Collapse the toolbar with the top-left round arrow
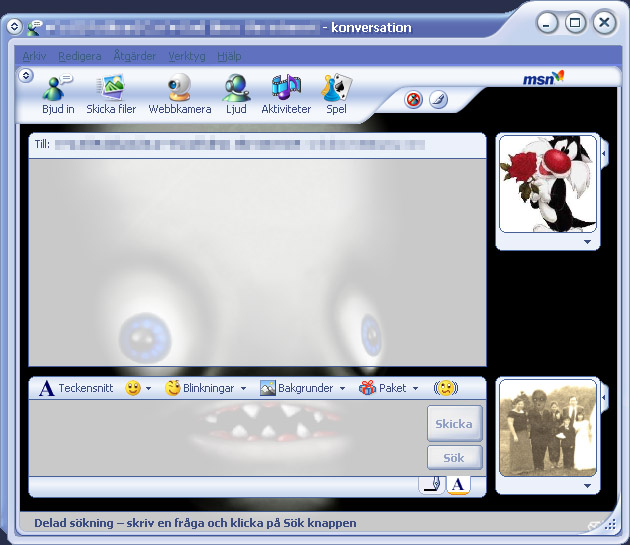 pyautogui.click(x=26, y=75)
